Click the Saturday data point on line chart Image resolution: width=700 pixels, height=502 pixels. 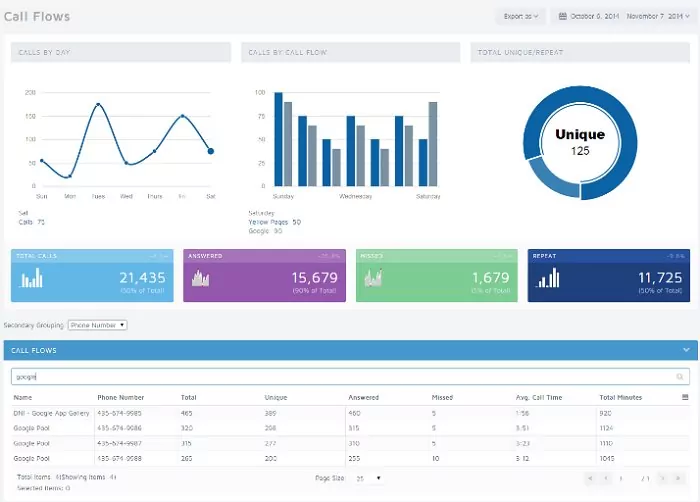(x=210, y=151)
